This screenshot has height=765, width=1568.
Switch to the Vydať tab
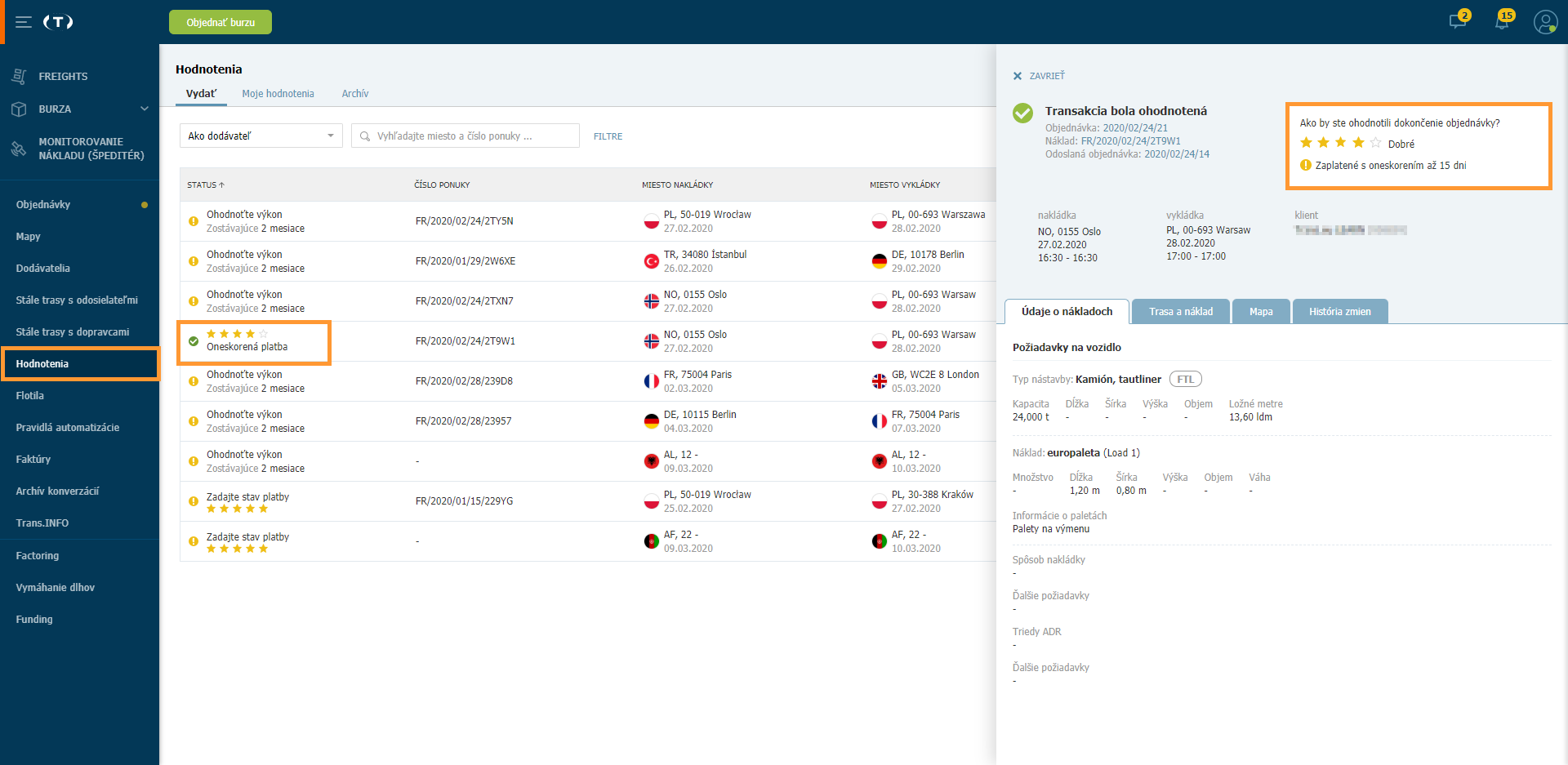201,94
